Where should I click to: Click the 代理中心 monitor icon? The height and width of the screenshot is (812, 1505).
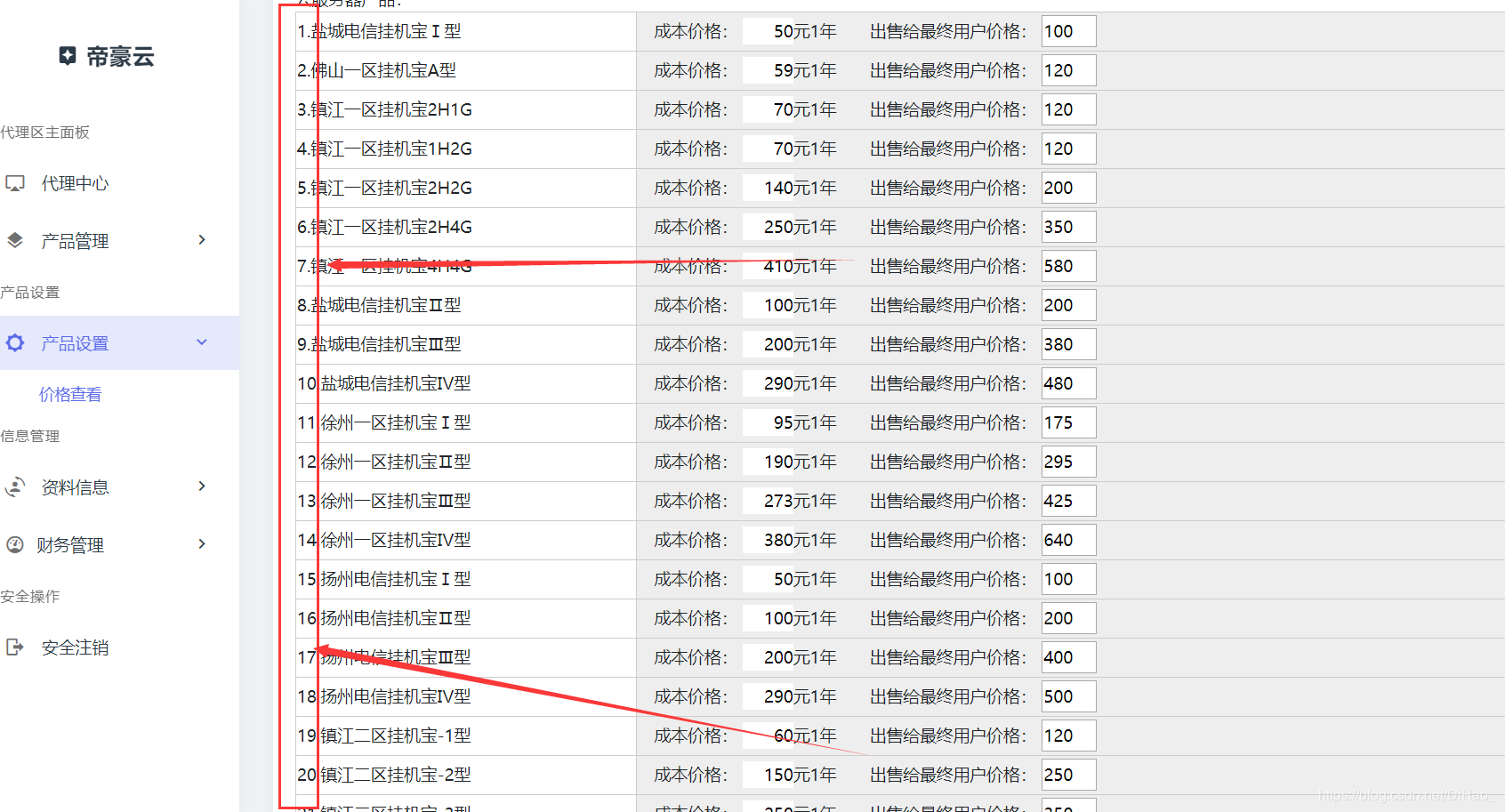point(15,183)
